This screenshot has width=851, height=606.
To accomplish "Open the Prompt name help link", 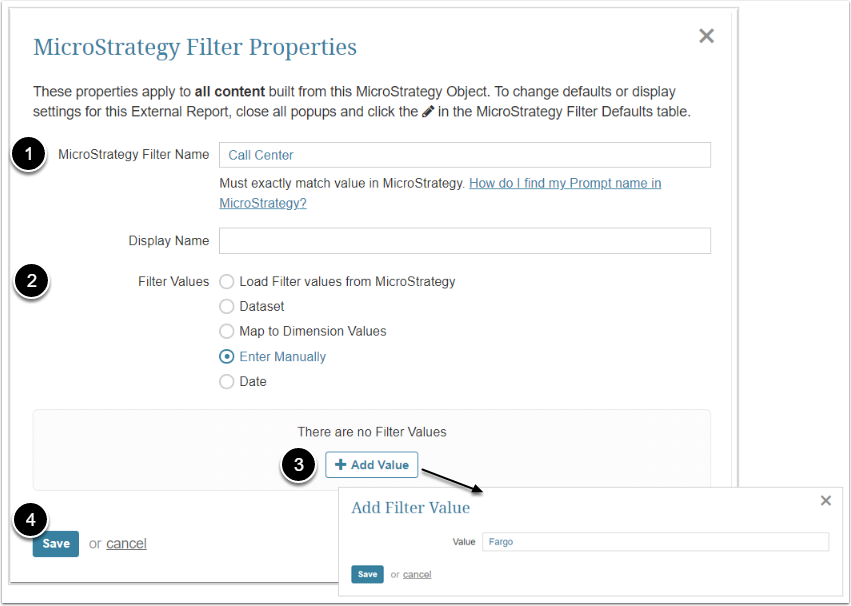I will (x=565, y=184).
